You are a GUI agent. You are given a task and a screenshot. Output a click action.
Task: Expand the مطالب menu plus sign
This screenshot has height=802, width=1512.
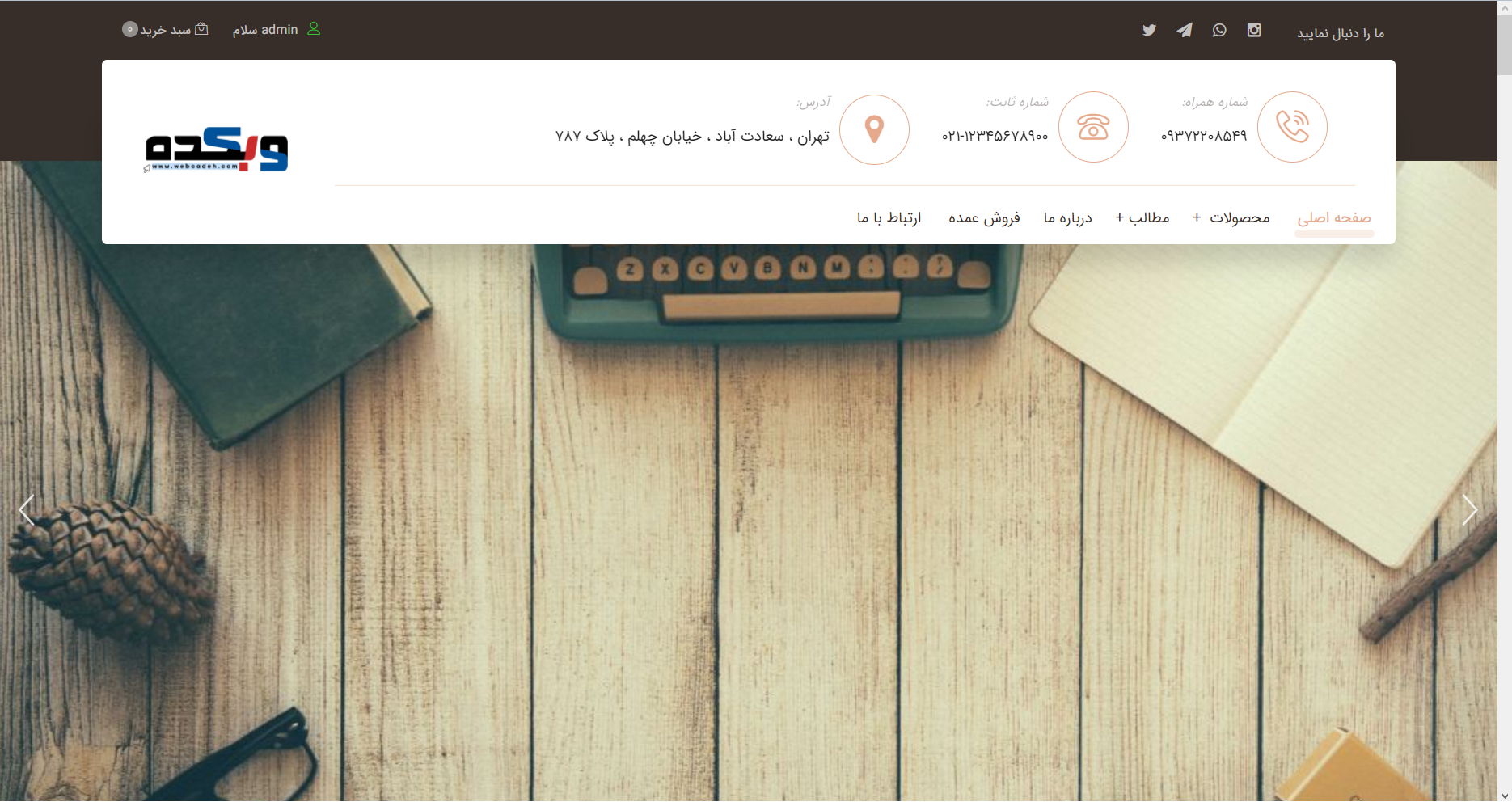pos(1119,217)
